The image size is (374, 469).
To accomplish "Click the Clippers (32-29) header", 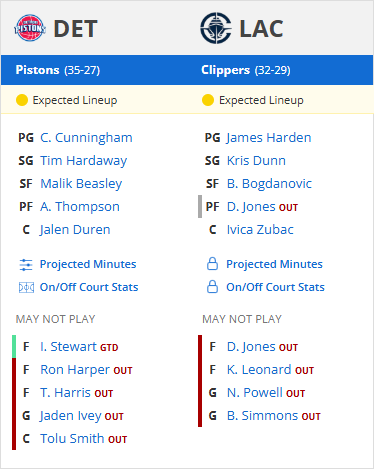I will [x=246, y=70].
